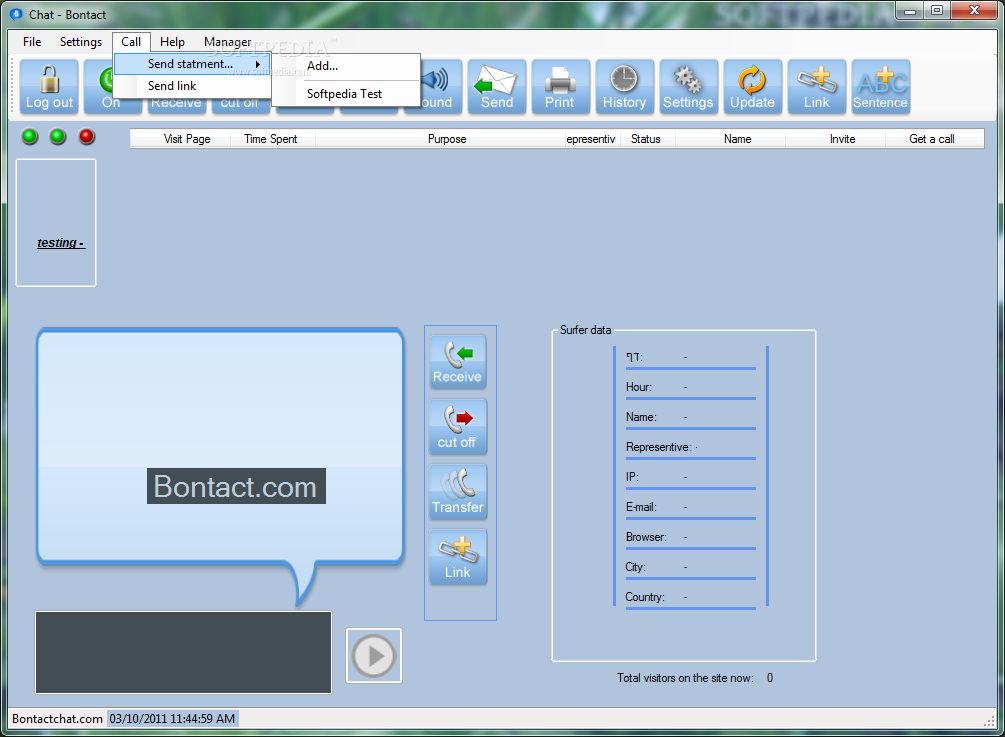
Task: Click the red status light
Action: coord(87,137)
